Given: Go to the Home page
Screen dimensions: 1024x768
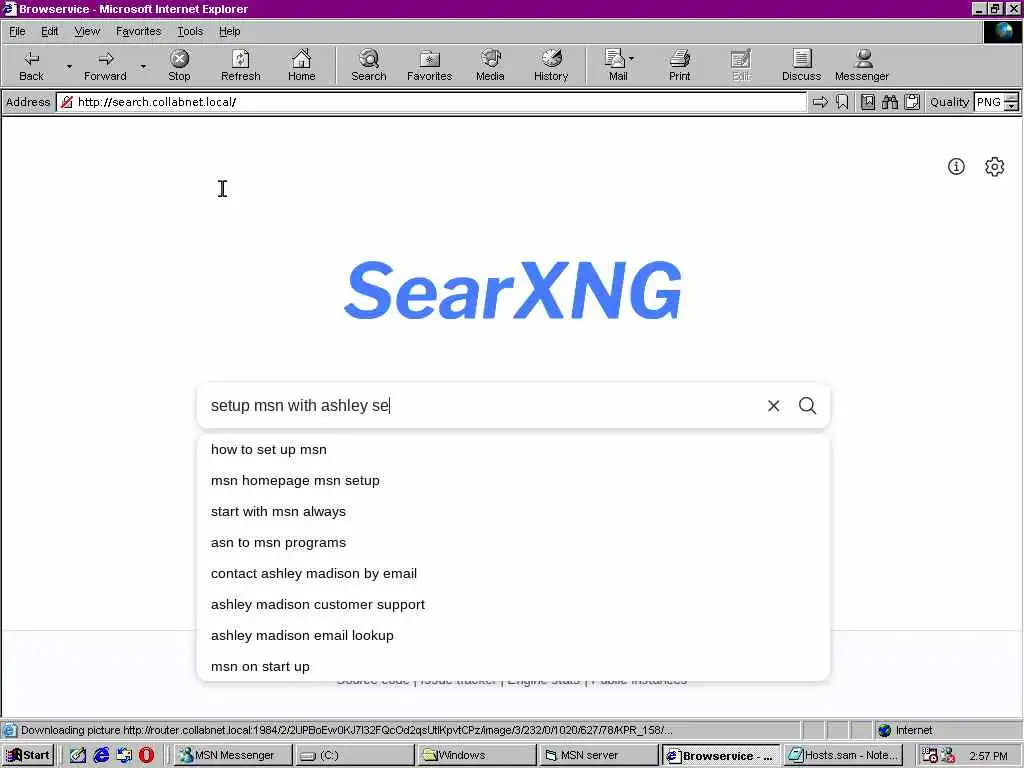Looking at the screenshot, I should tap(301, 65).
